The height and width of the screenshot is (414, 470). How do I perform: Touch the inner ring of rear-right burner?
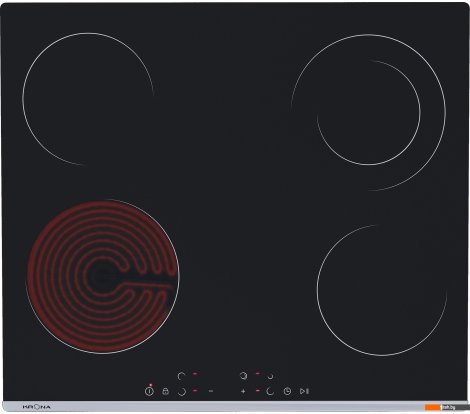[369, 113]
